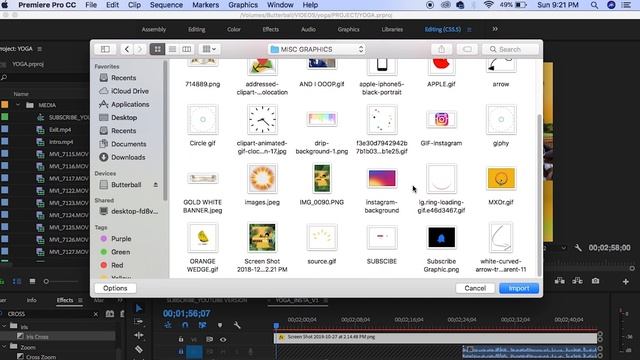Toggle V1 track output eye
Viewport: 640px width, 360px height.
(223, 339)
